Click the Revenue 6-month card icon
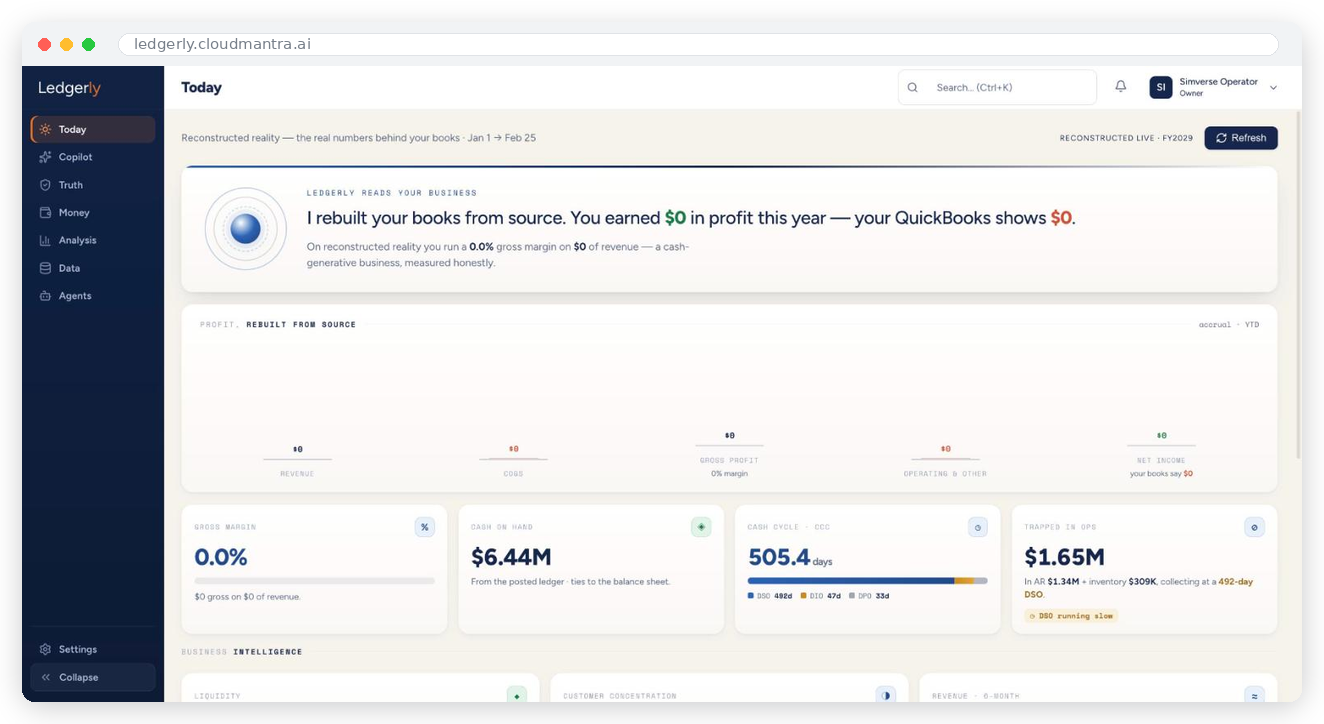 click(x=1255, y=696)
